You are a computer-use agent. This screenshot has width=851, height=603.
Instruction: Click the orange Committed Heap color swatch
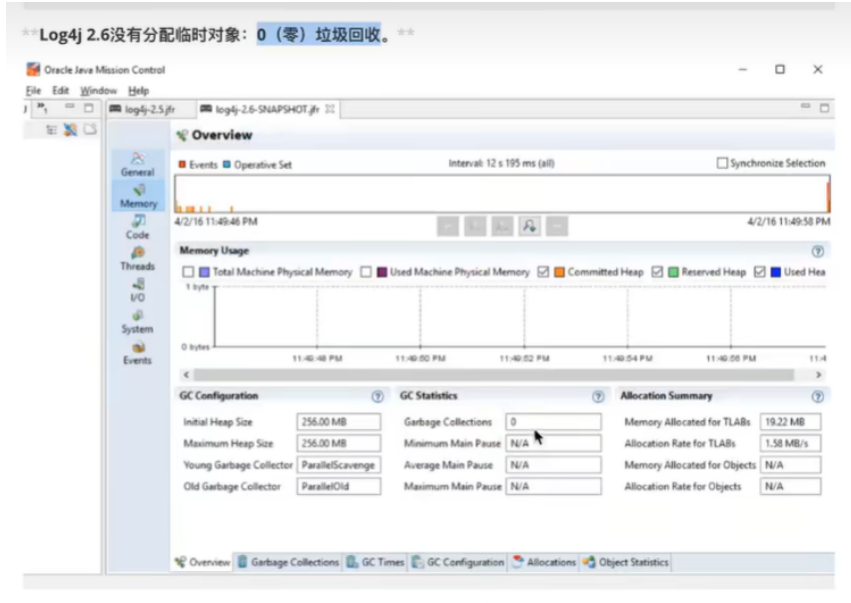click(559, 272)
